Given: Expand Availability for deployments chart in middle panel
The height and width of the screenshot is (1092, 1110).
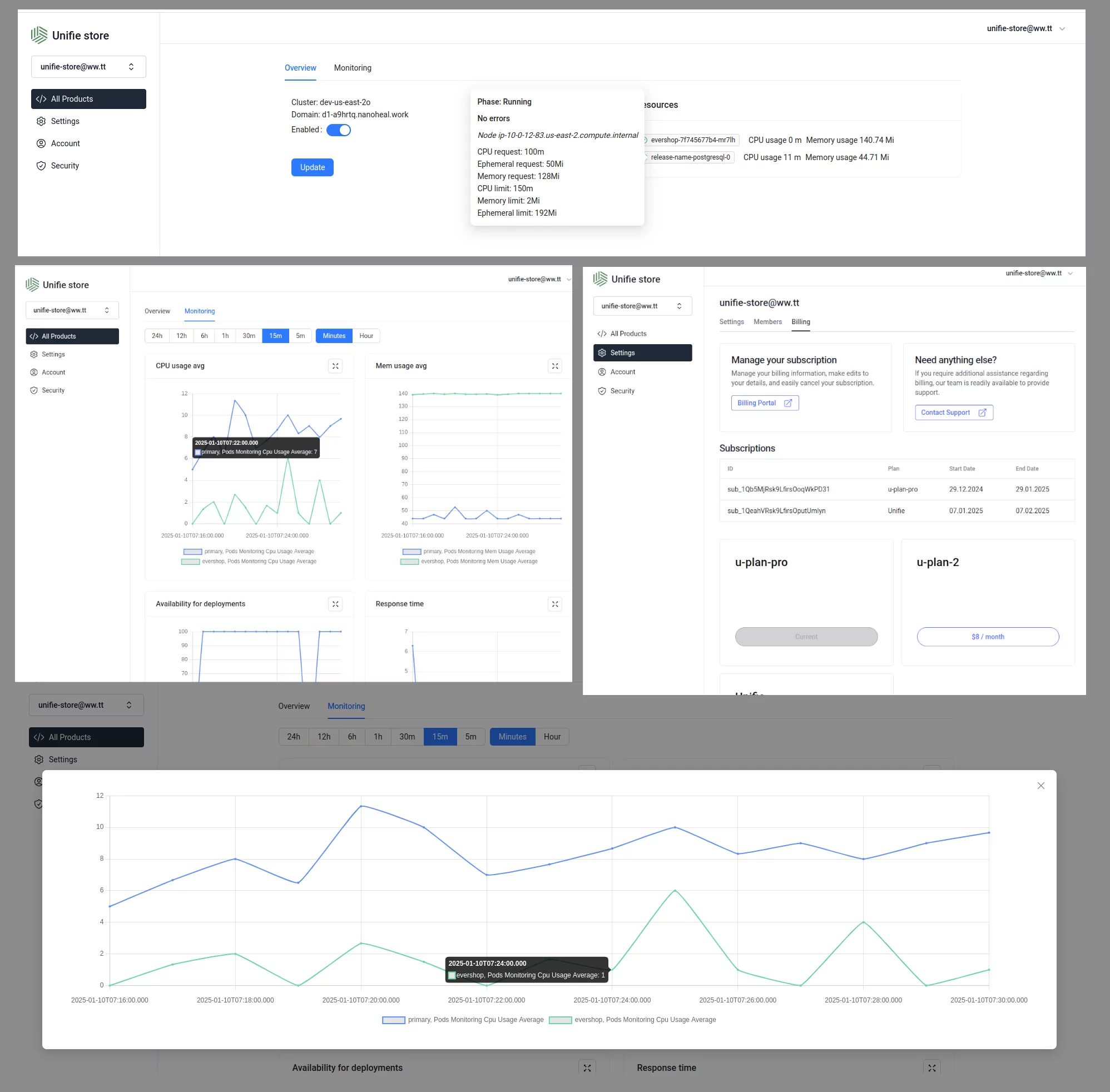Looking at the screenshot, I should coord(335,604).
